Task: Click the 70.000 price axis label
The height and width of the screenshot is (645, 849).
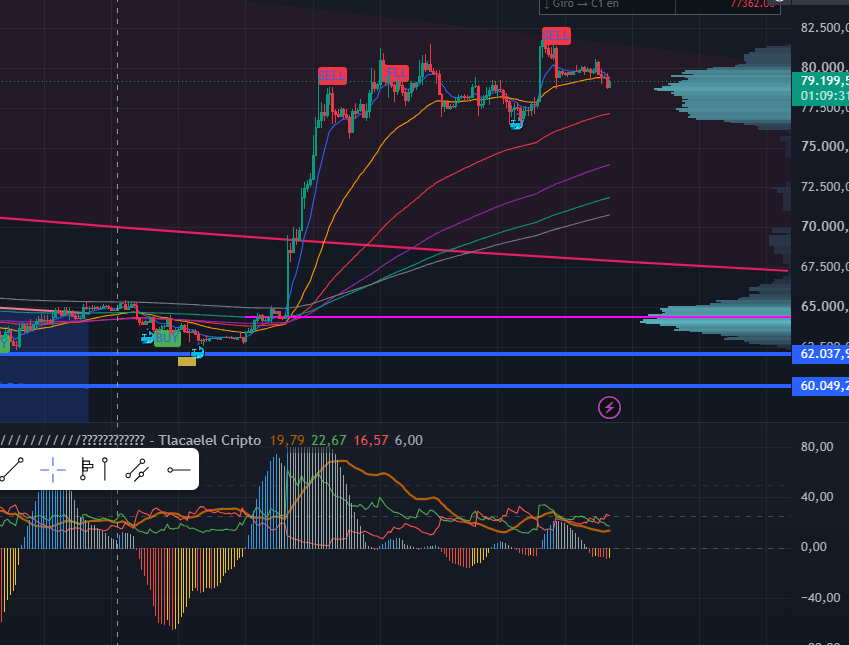Action: [x=824, y=226]
